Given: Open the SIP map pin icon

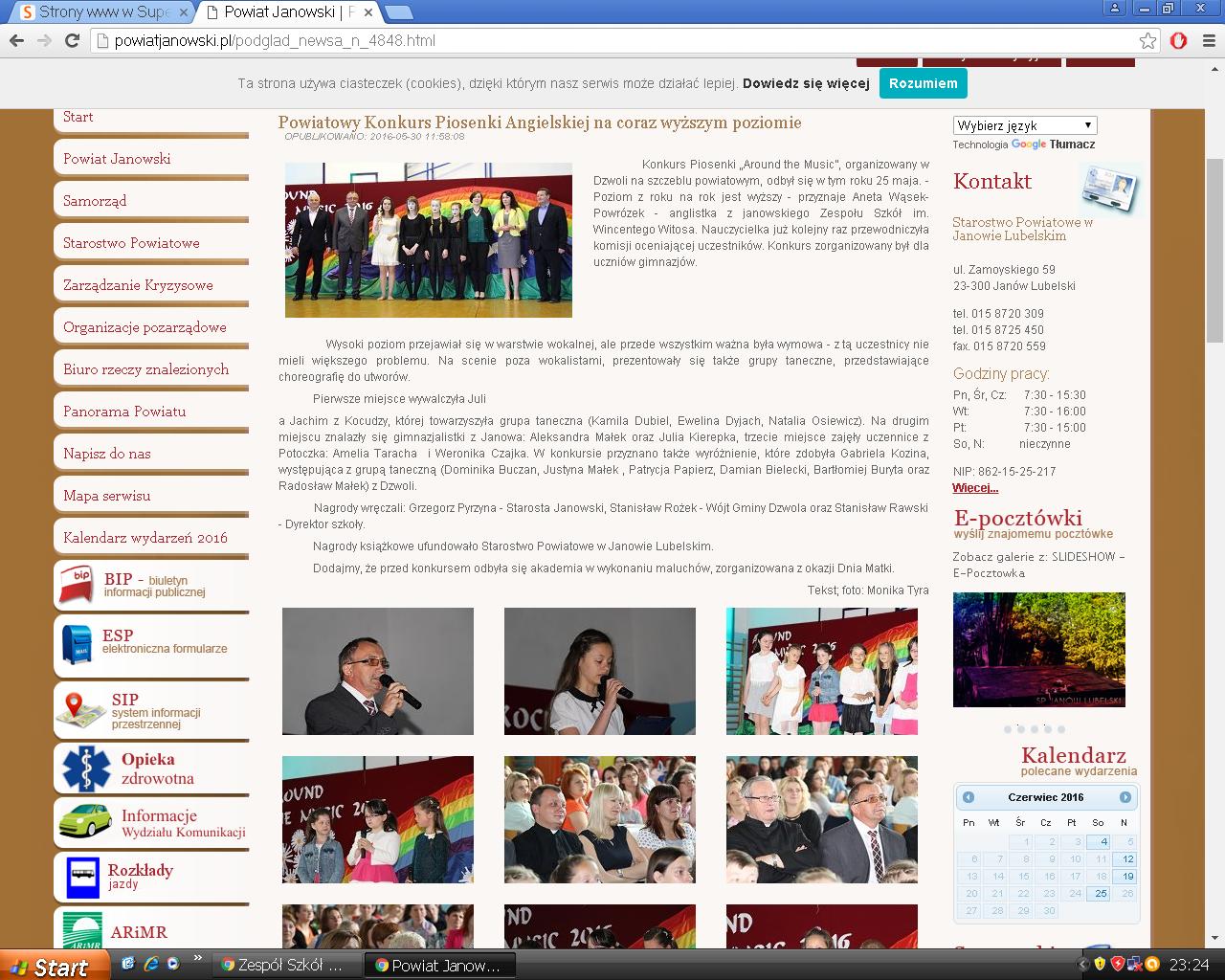Looking at the screenshot, I should [80, 710].
